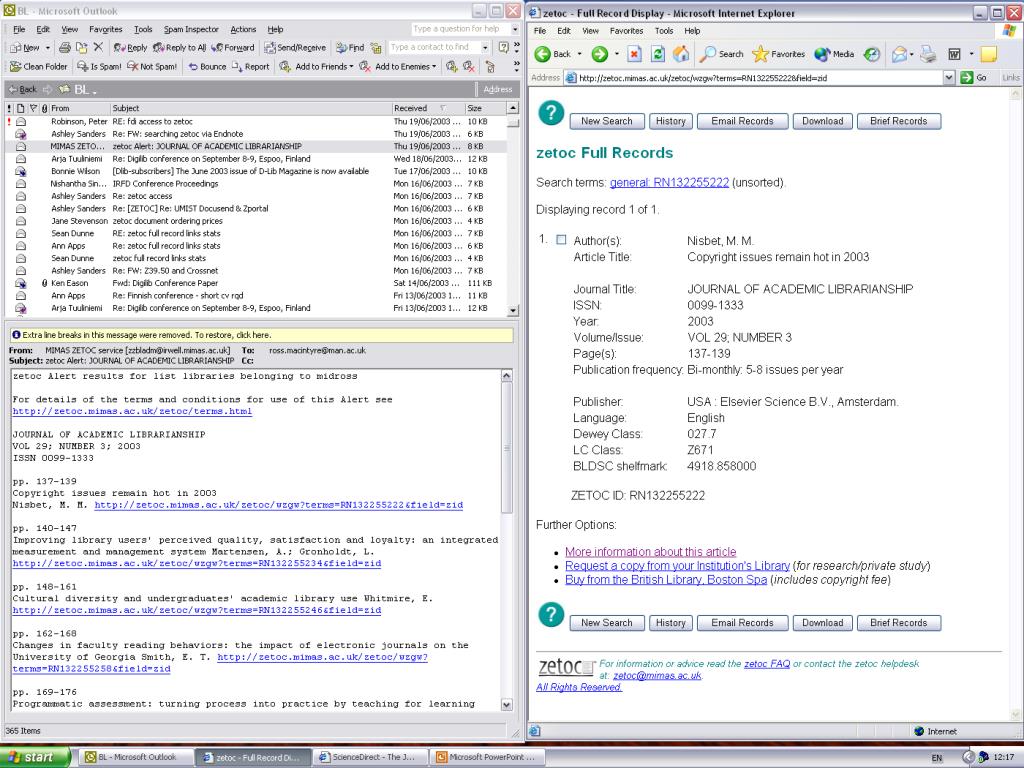The image size is (1024, 768).
Task: Open the Help menu in Internet Explorer
Action: (x=692, y=31)
